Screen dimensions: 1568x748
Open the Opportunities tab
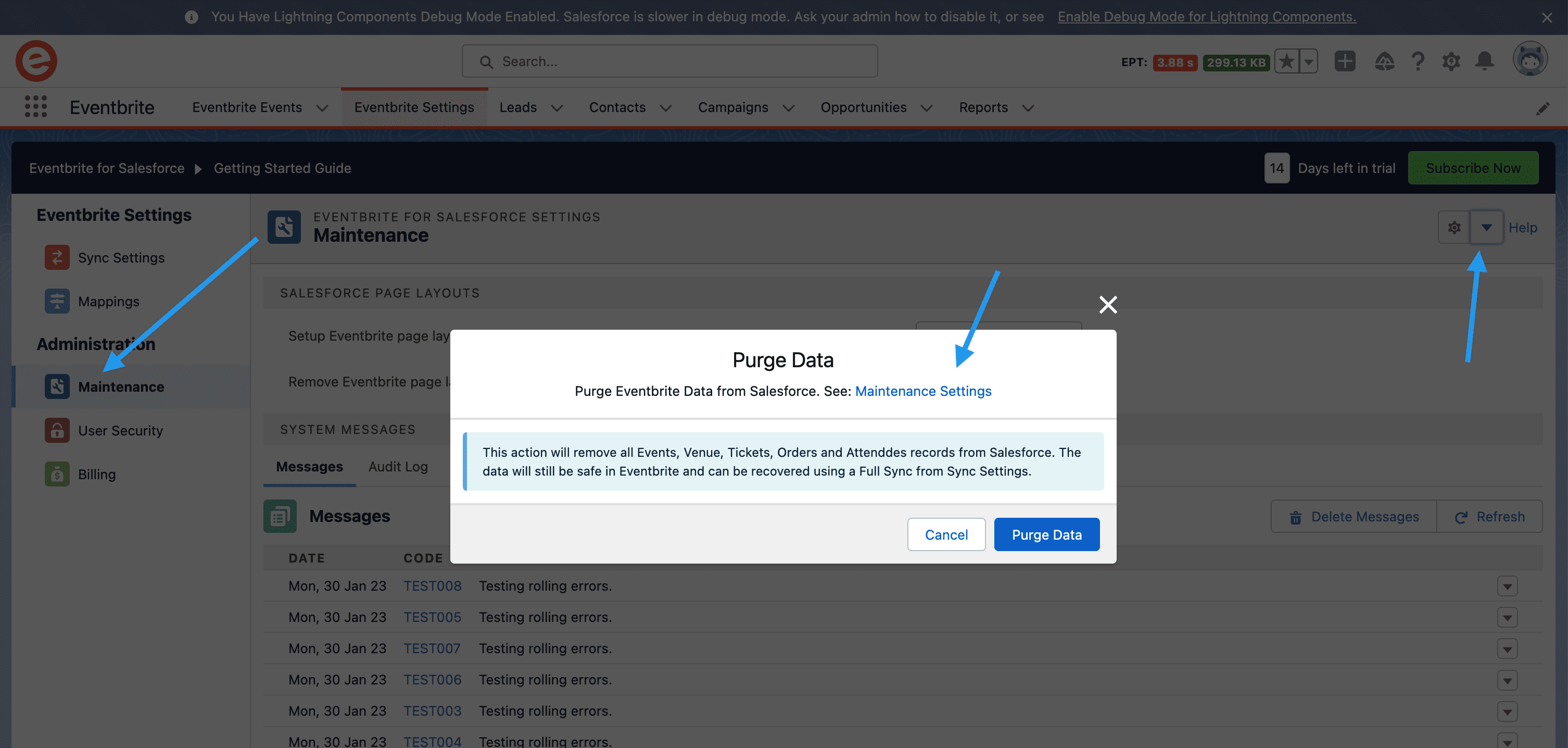(x=863, y=107)
